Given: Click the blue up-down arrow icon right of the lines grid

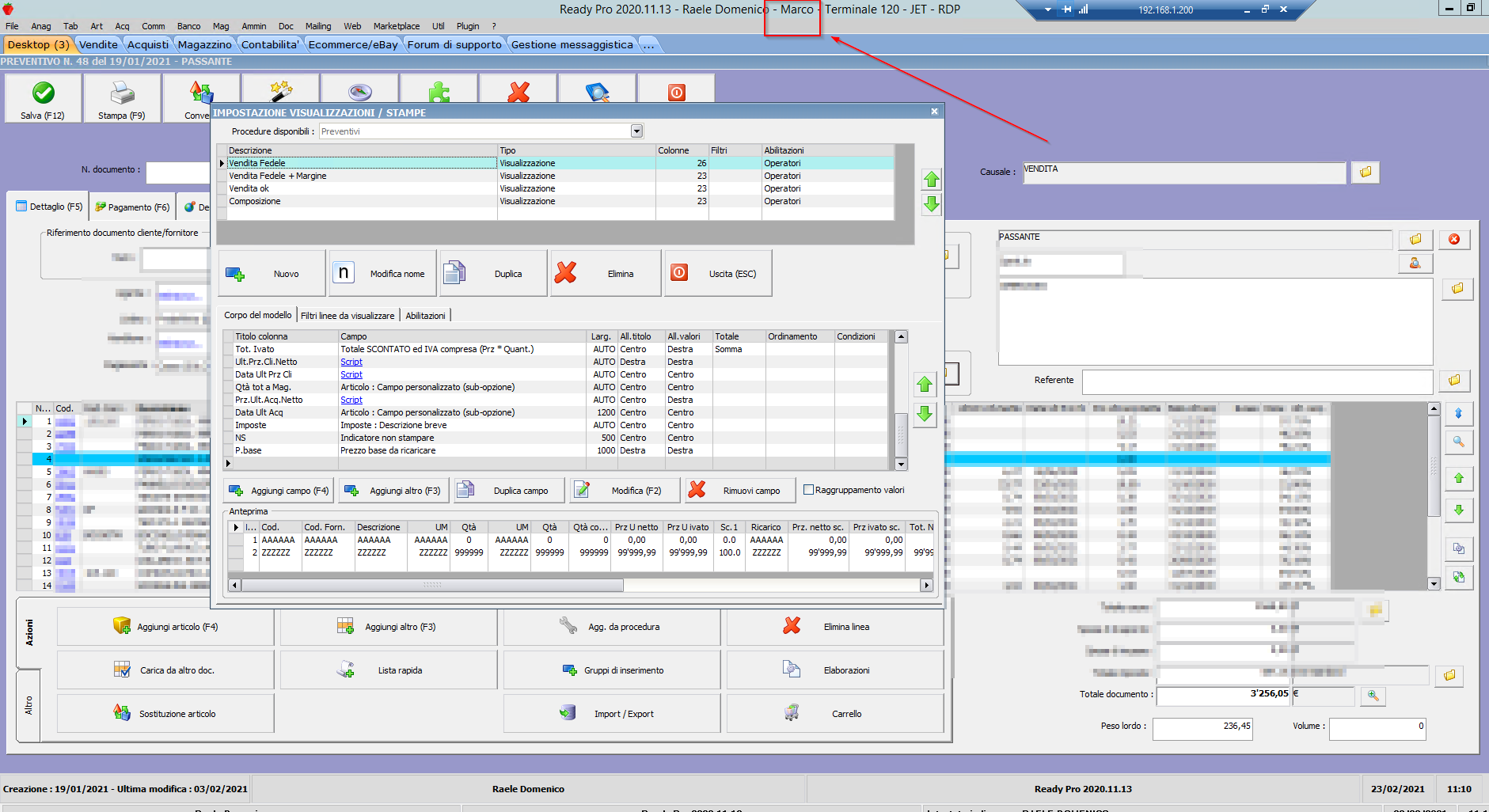Looking at the screenshot, I should [1458, 413].
